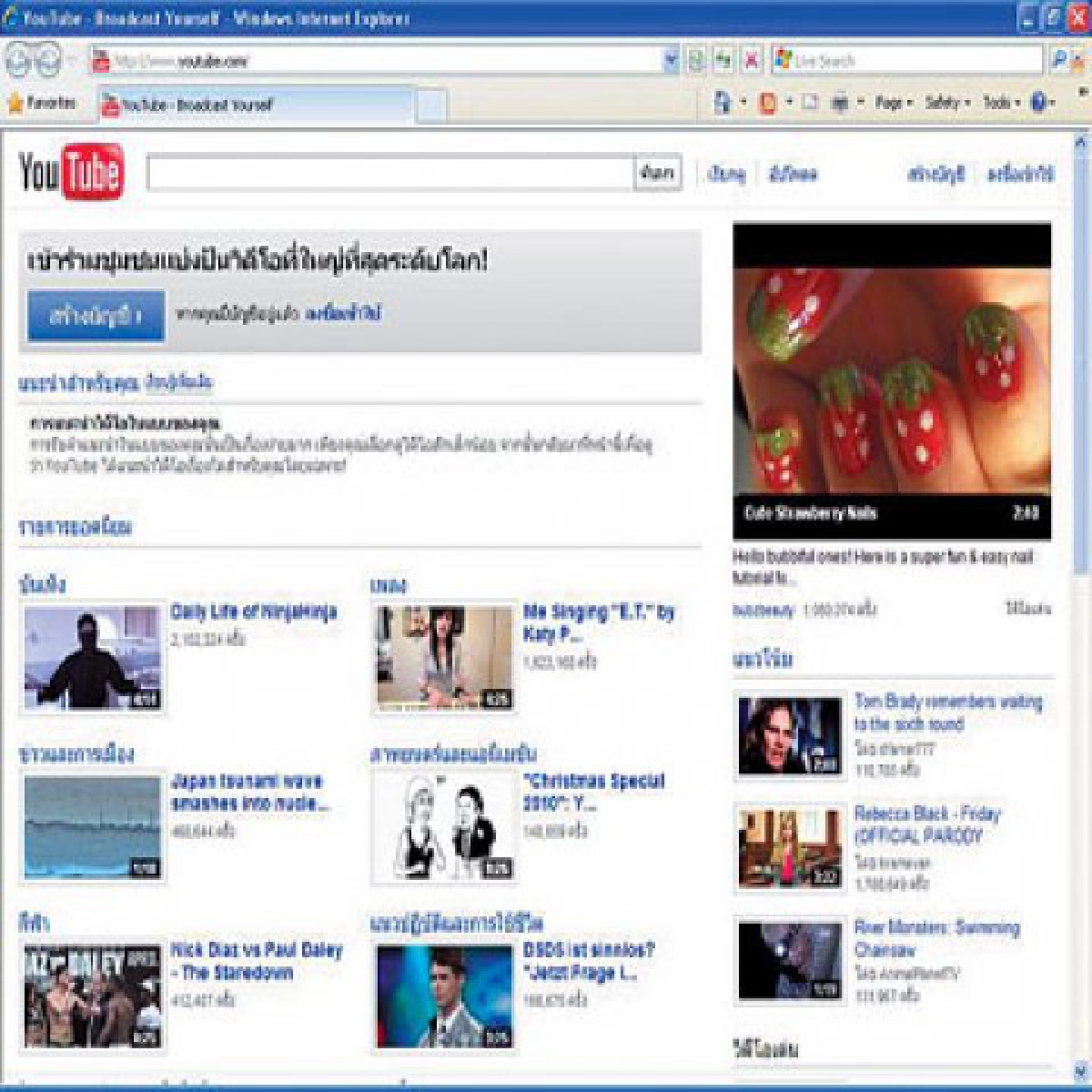Open the Nick Diaz vs Paul Daley link
The height and width of the screenshot is (1092, 1092).
tap(257, 961)
